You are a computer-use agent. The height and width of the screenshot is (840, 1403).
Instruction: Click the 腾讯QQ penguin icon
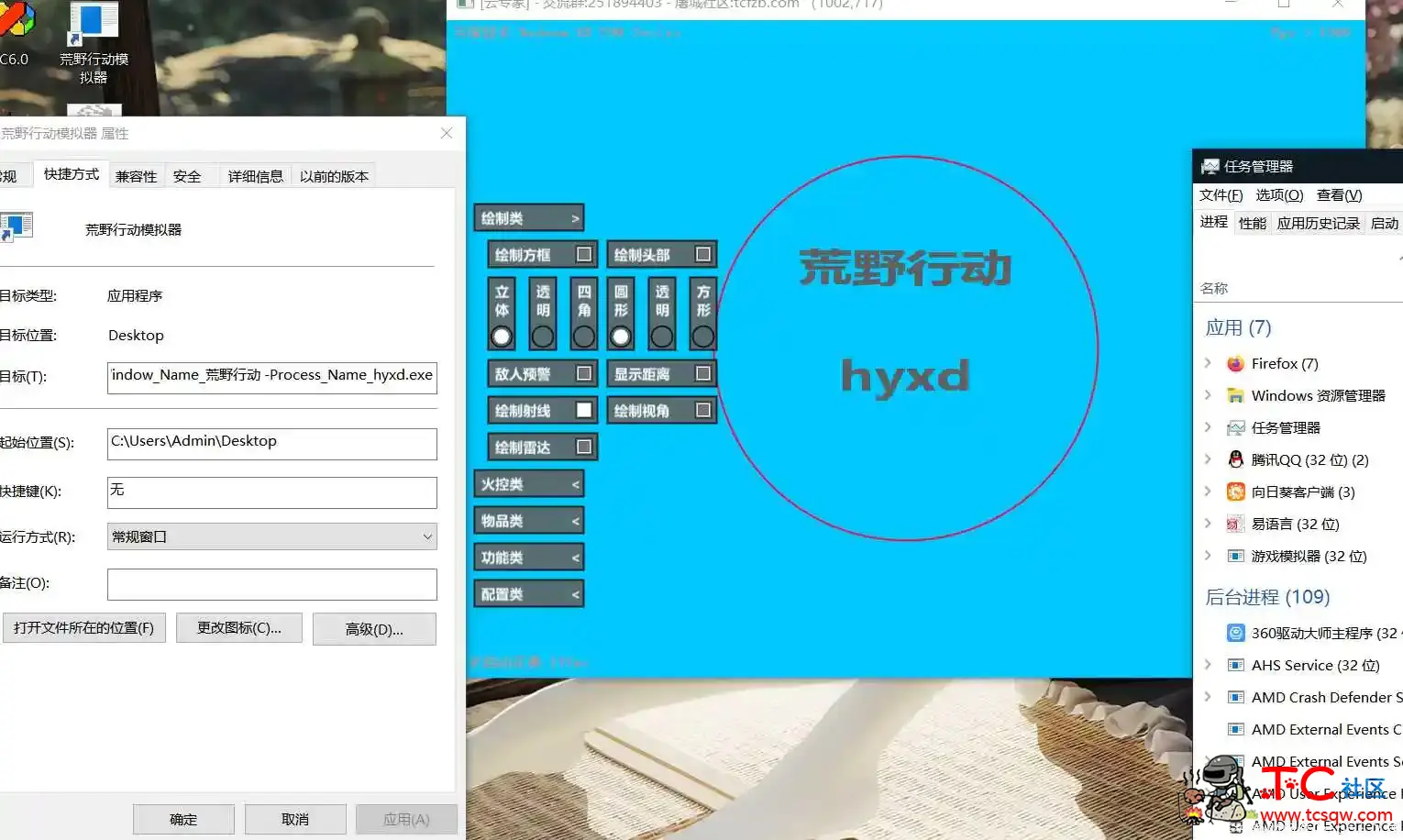pos(1236,459)
